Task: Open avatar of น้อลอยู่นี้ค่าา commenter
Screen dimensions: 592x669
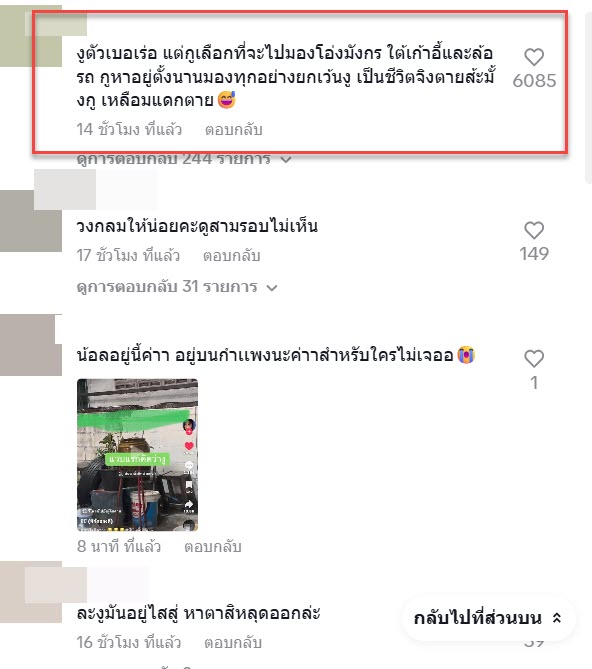Action: coord(31,345)
